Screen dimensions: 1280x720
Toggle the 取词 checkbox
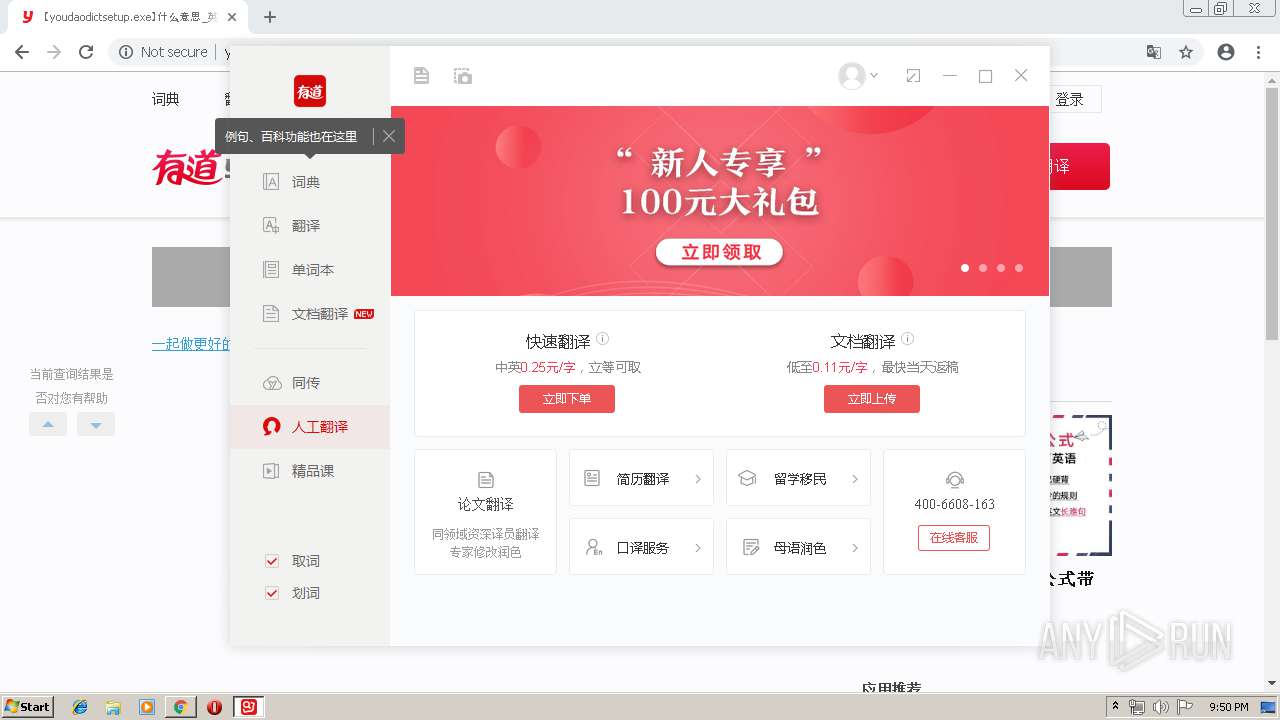[272, 561]
